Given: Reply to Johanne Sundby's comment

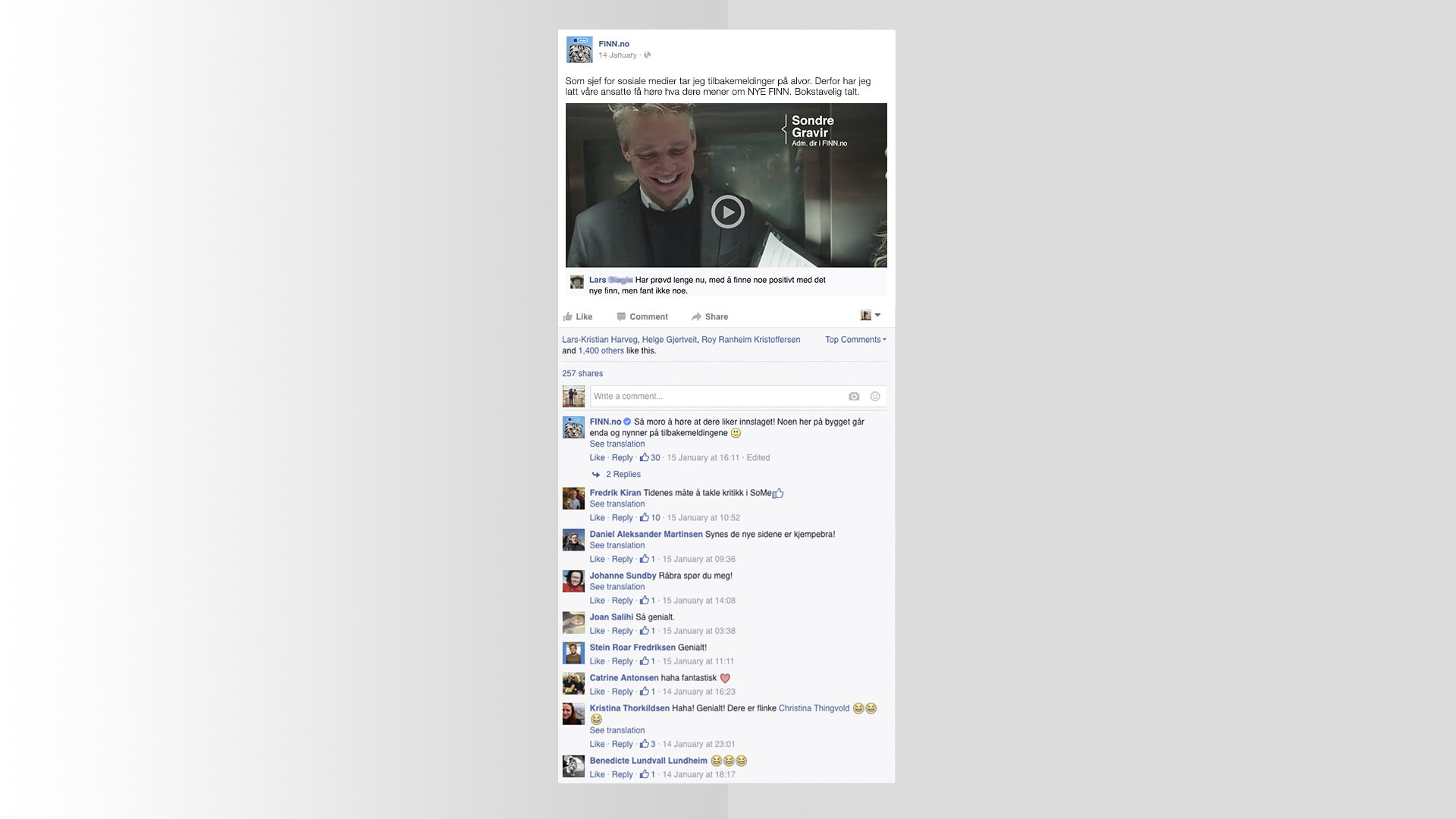Looking at the screenshot, I should [622, 601].
